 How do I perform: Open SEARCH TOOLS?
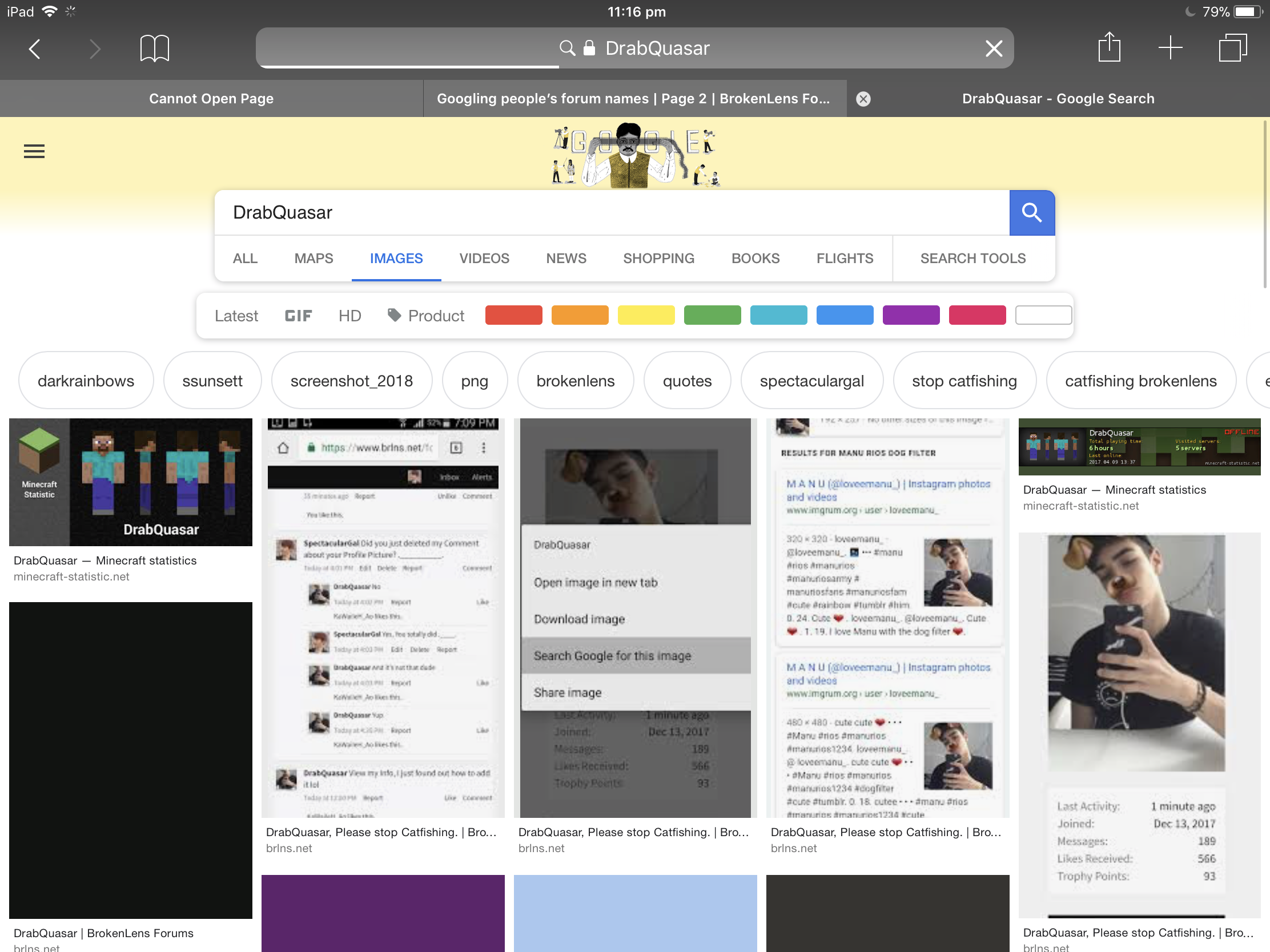(972, 258)
